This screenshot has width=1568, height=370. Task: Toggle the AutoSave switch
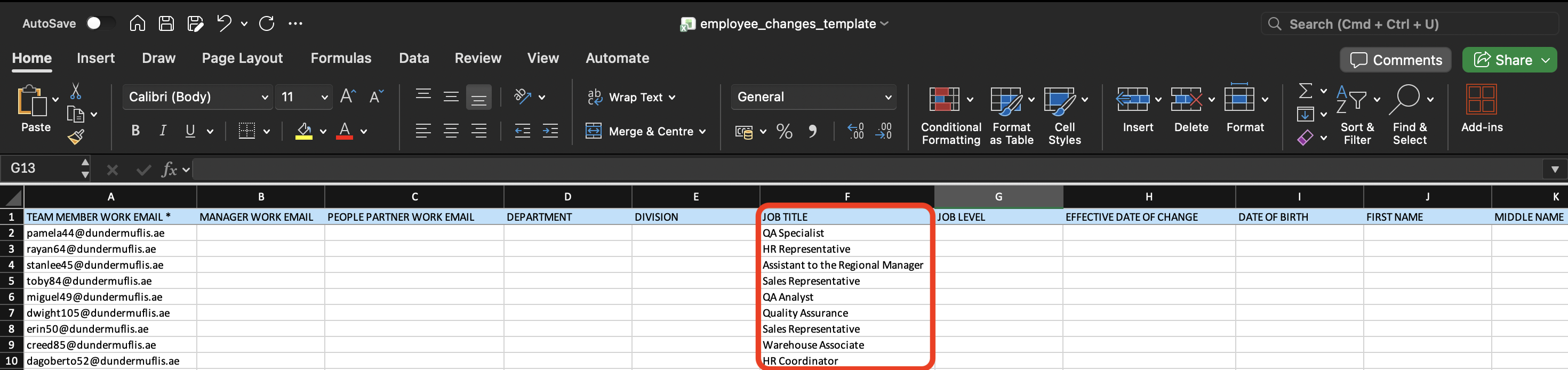click(100, 23)
